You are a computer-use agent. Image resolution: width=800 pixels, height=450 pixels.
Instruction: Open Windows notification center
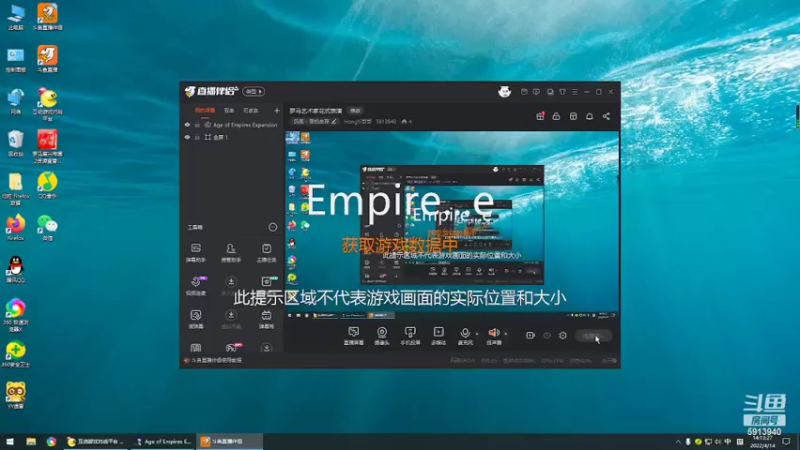786,442
